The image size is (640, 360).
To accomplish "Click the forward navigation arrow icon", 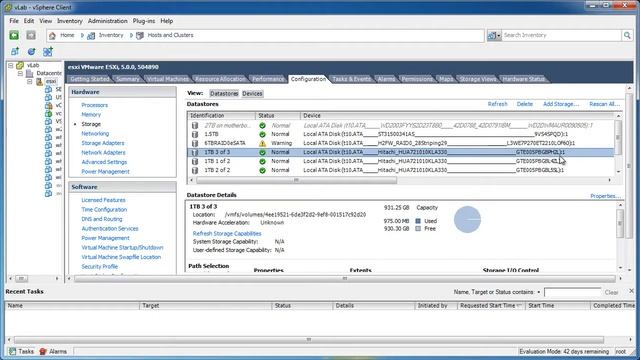I will (x=31, y=36).
